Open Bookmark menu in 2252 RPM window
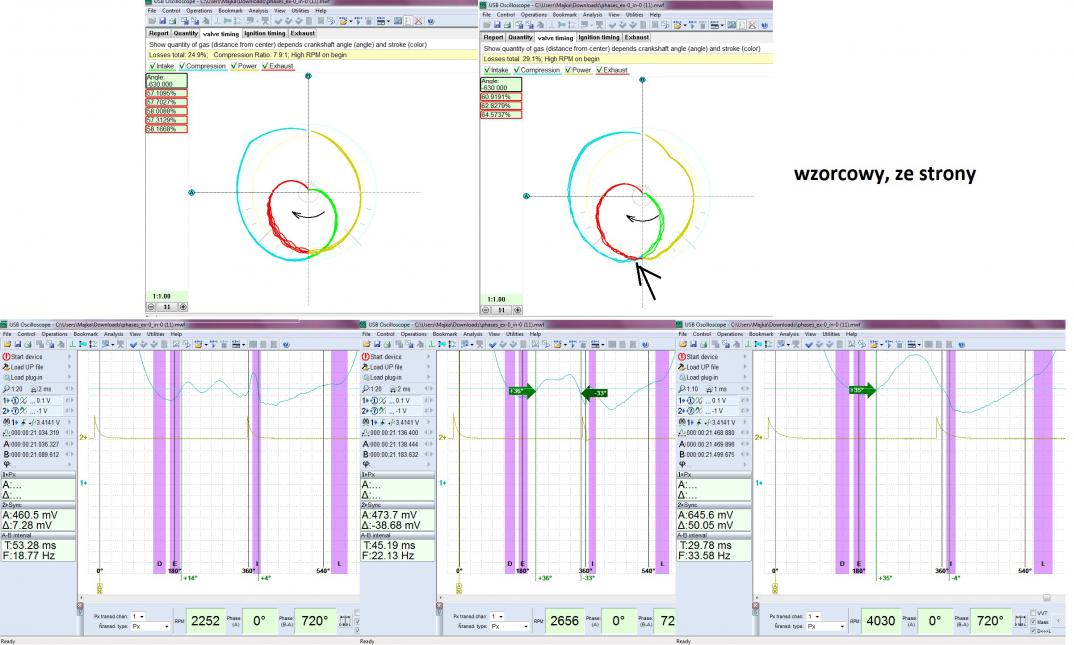Viewport: 1074px width, 645px height. click(86, 334)
